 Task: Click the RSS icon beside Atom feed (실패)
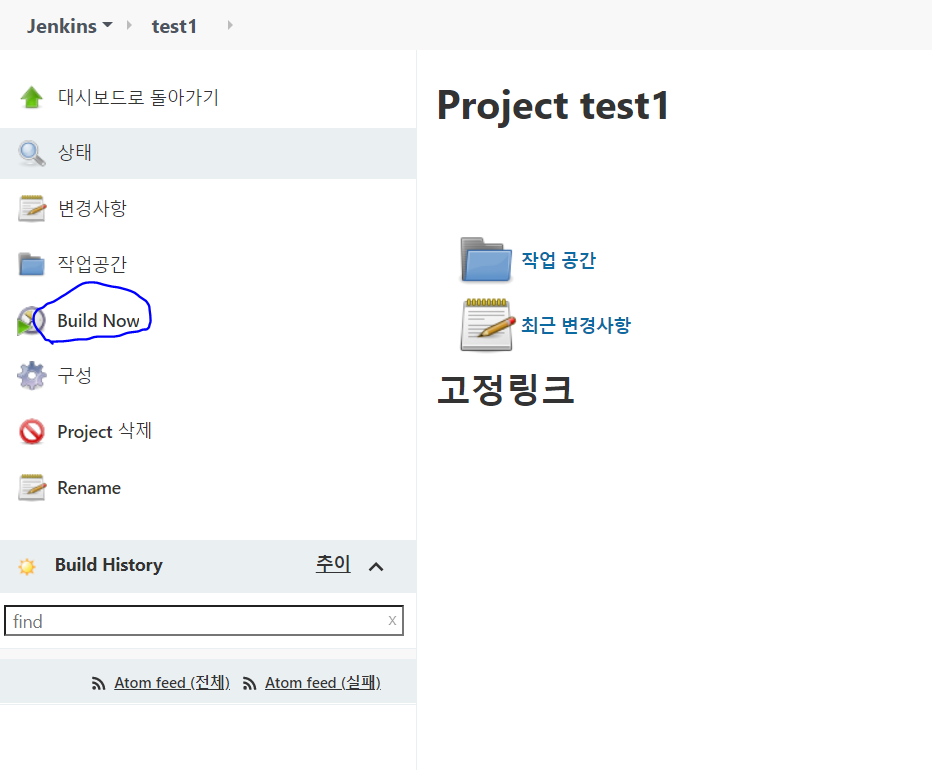tap(249, 684)
